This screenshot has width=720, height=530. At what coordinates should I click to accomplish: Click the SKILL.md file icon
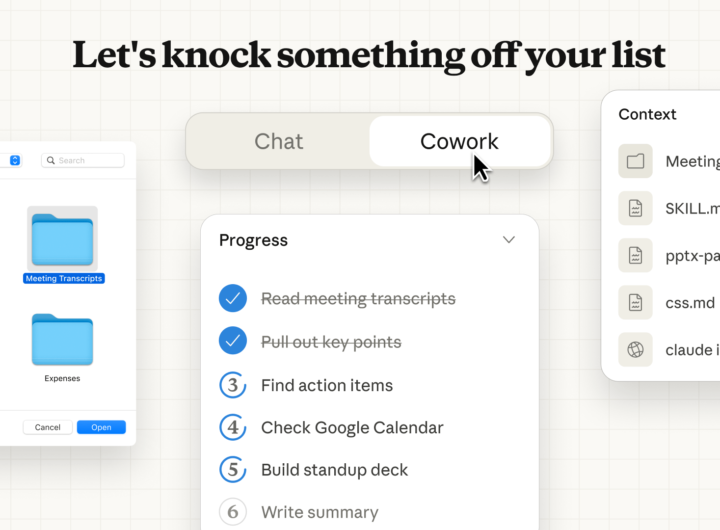pos(635,208)
